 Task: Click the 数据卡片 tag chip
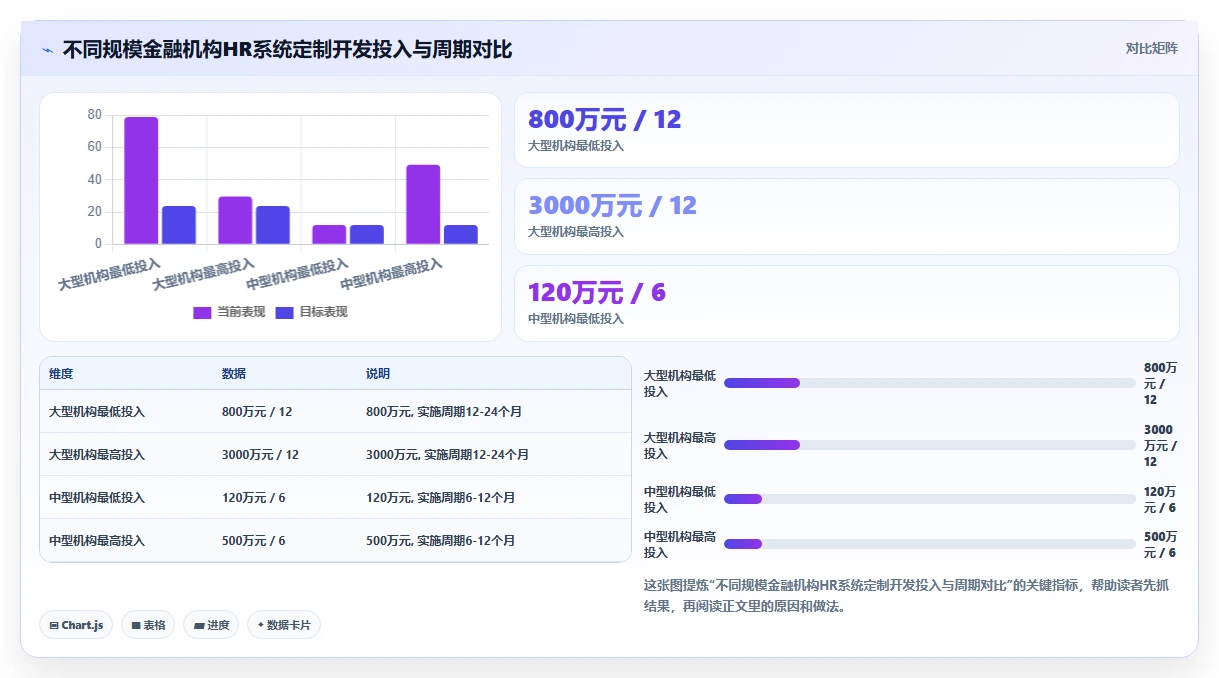coord(284,625)
